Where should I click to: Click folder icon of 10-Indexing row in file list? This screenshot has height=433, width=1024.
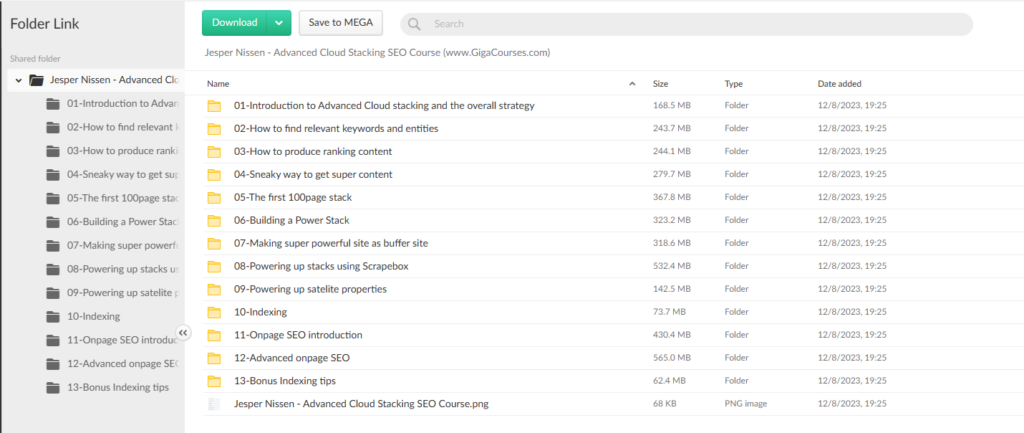214,312
